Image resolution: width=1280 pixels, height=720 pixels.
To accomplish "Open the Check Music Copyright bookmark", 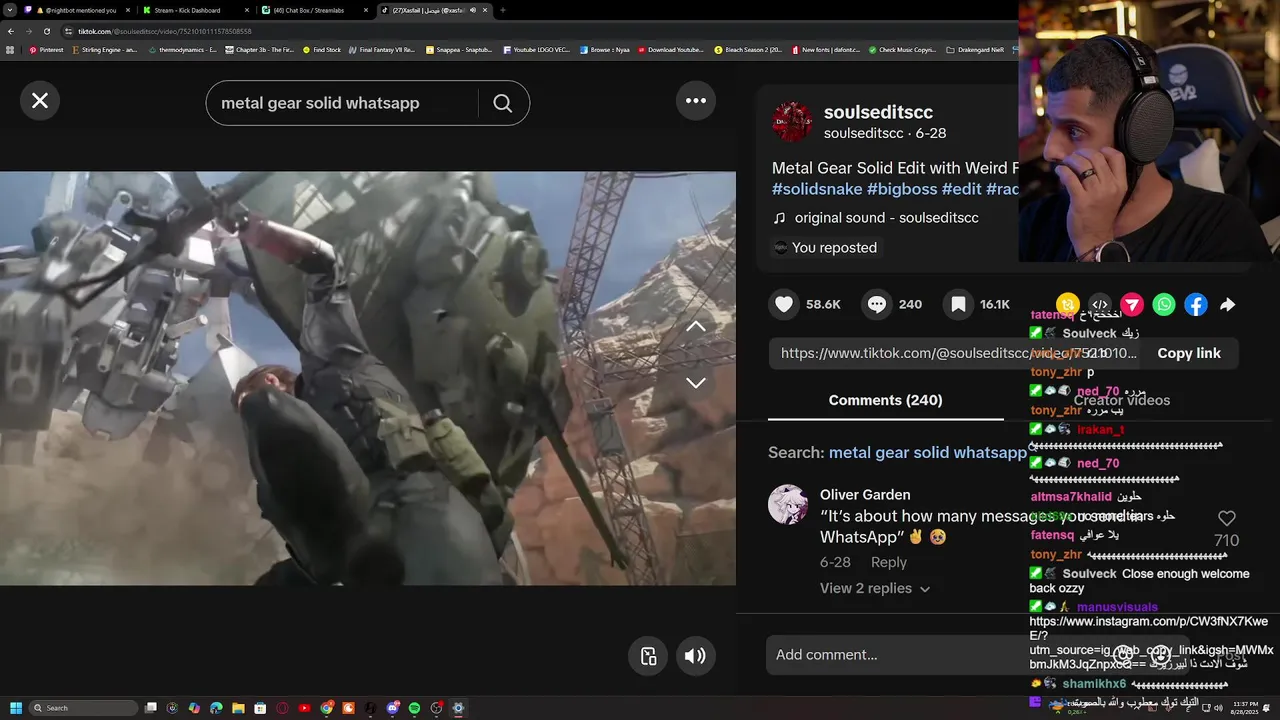I will pos(903,49).
